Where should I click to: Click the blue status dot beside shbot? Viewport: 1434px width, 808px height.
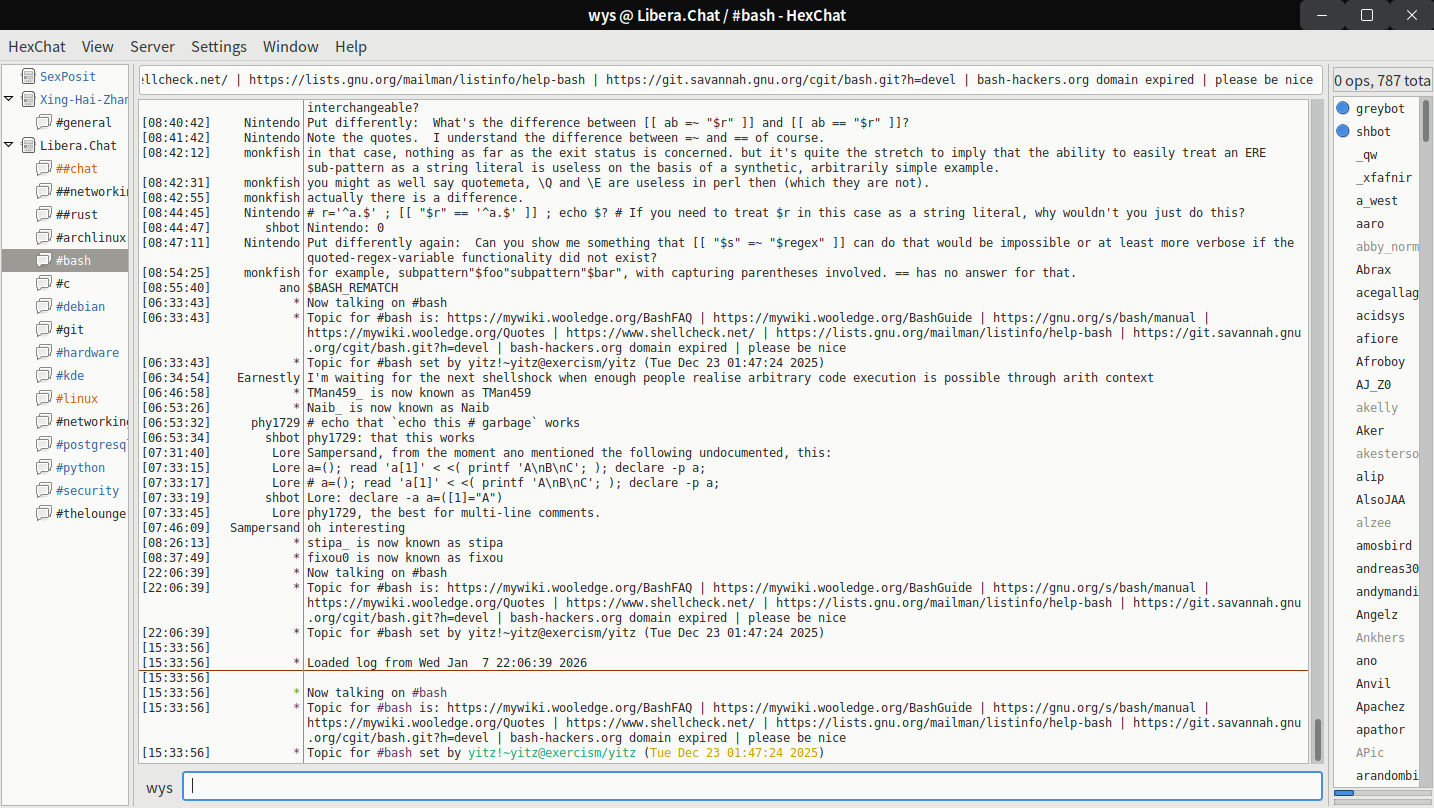(1343, 131)
